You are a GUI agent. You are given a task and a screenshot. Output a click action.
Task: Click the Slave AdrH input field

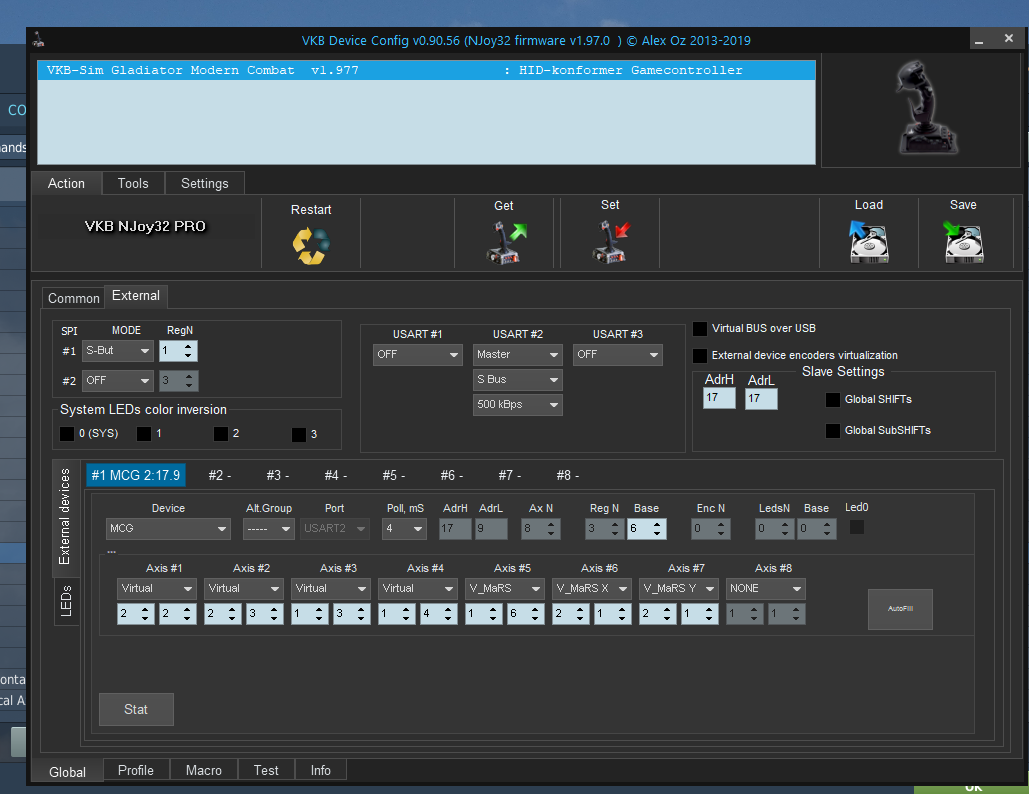pos(719,398)
